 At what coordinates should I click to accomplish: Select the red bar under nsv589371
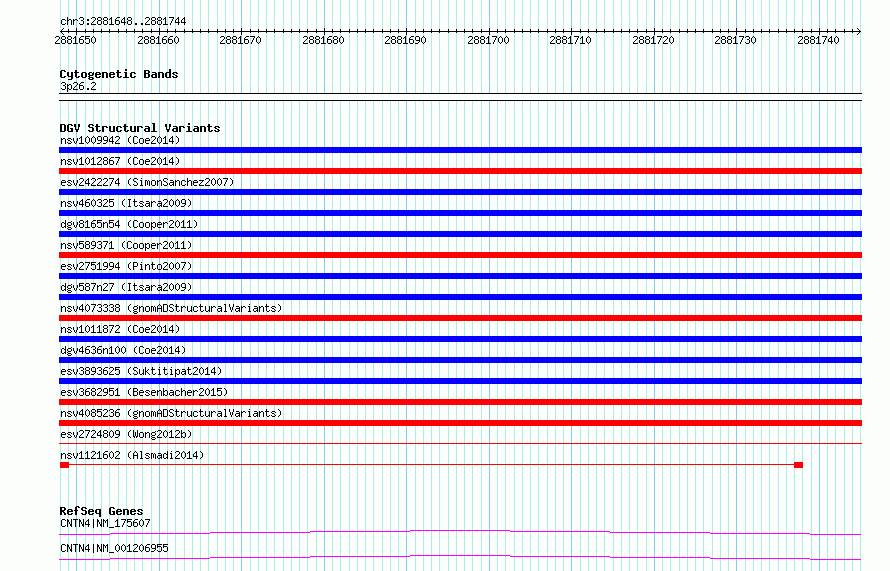click(x=460, y=255)
